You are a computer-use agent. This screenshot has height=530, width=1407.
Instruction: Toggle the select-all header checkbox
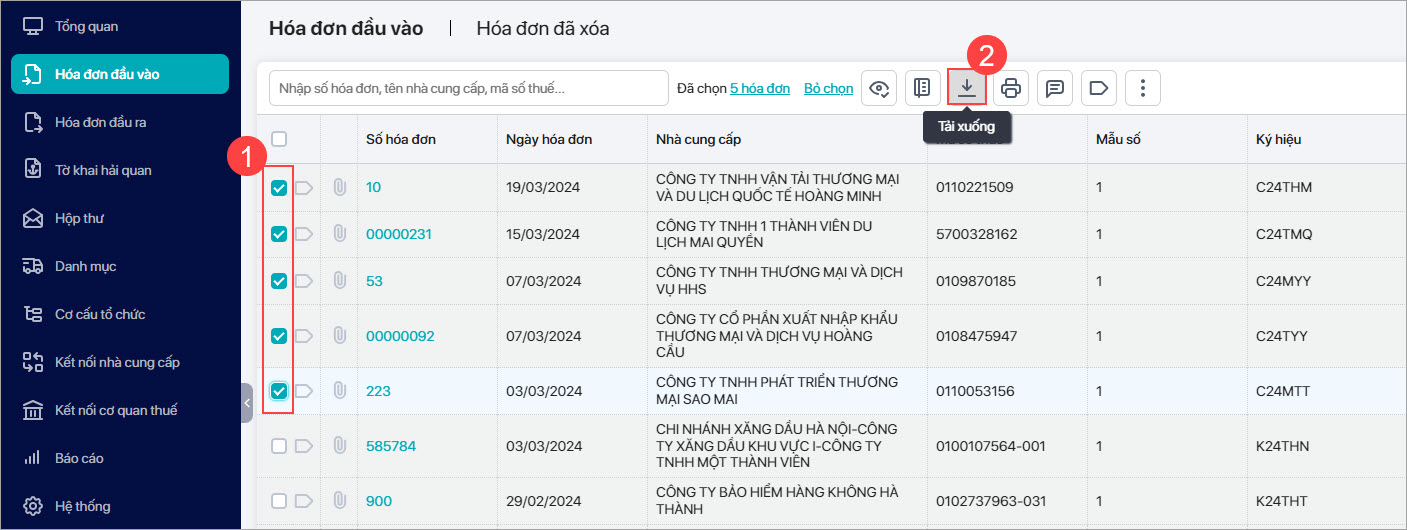pos(279,139)
